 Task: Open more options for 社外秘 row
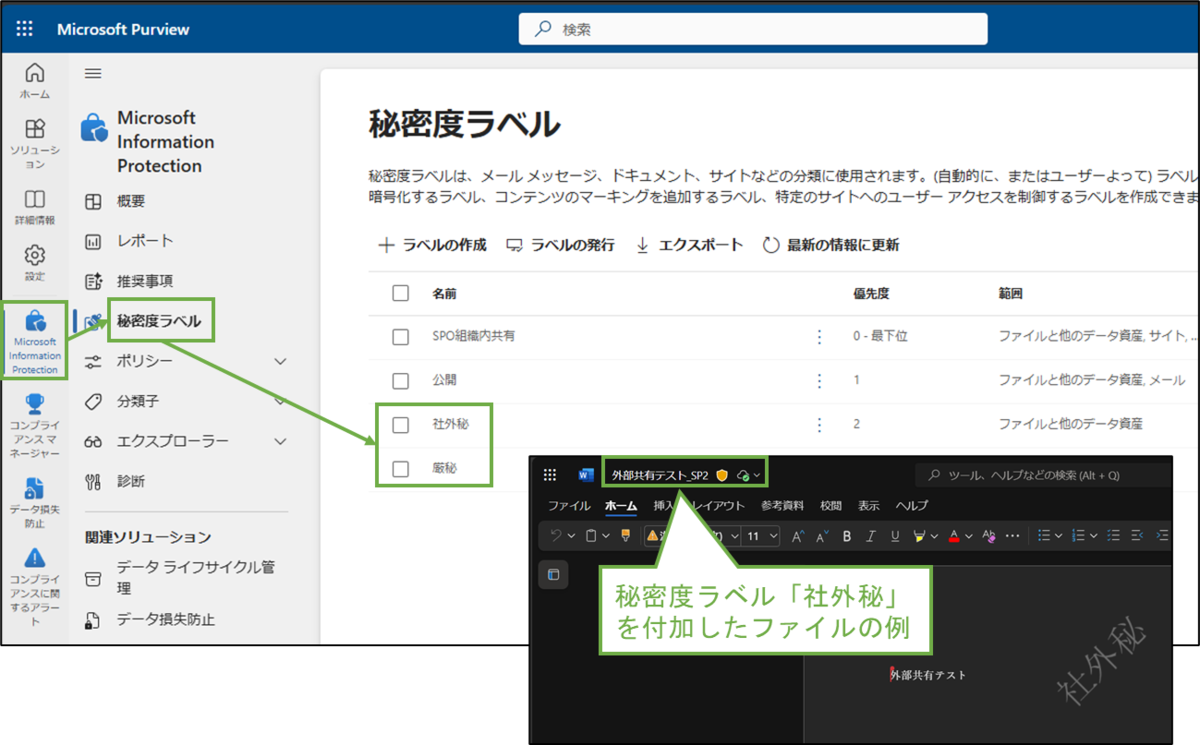point(820,425)
